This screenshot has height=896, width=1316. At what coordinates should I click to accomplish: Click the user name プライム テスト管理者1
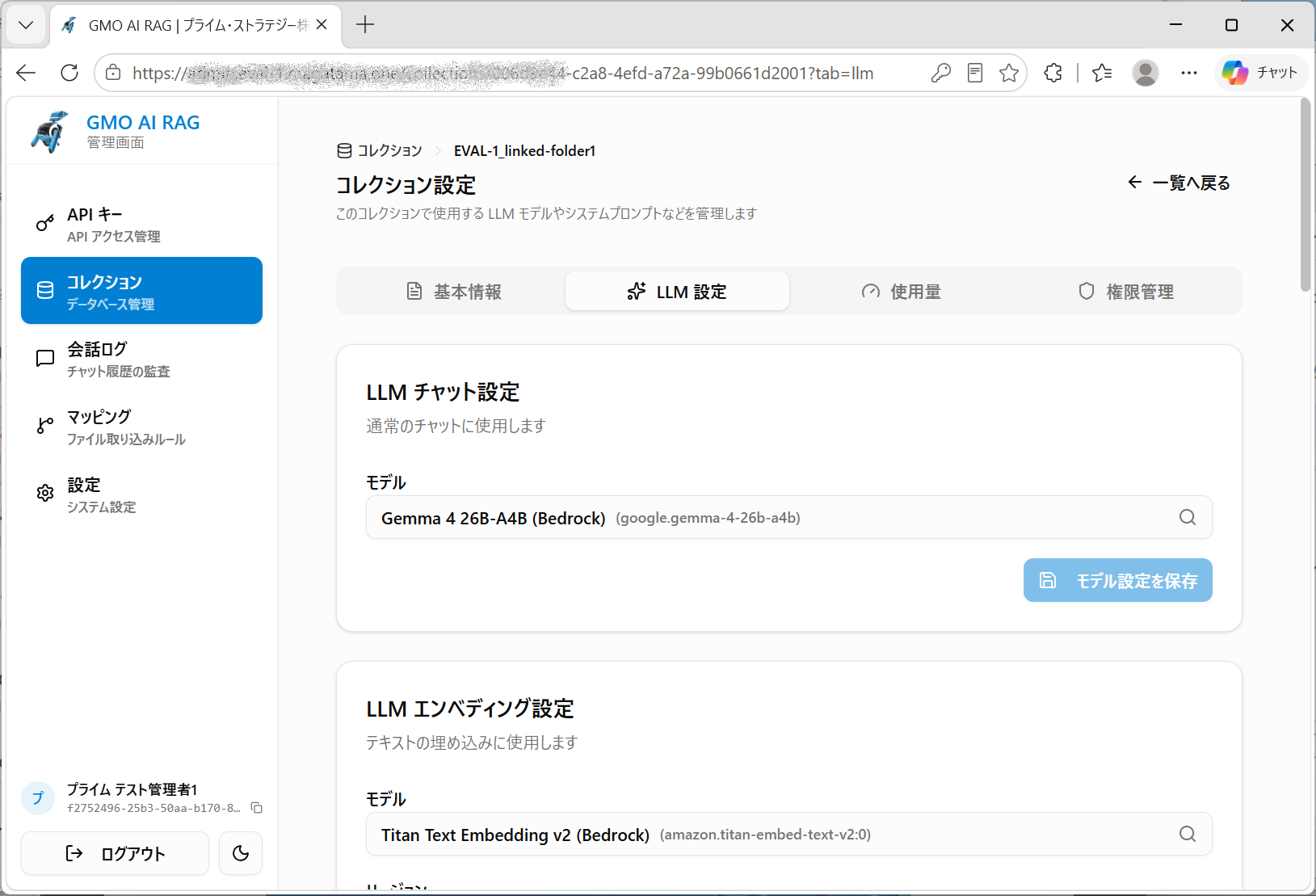tap(132, 789)
